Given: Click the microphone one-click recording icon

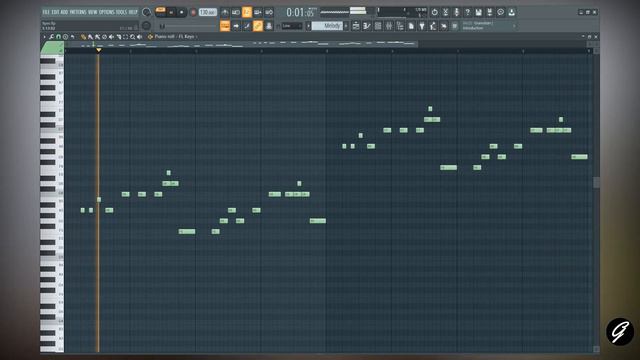Looking at the screenshot, I should pos(457,12).
